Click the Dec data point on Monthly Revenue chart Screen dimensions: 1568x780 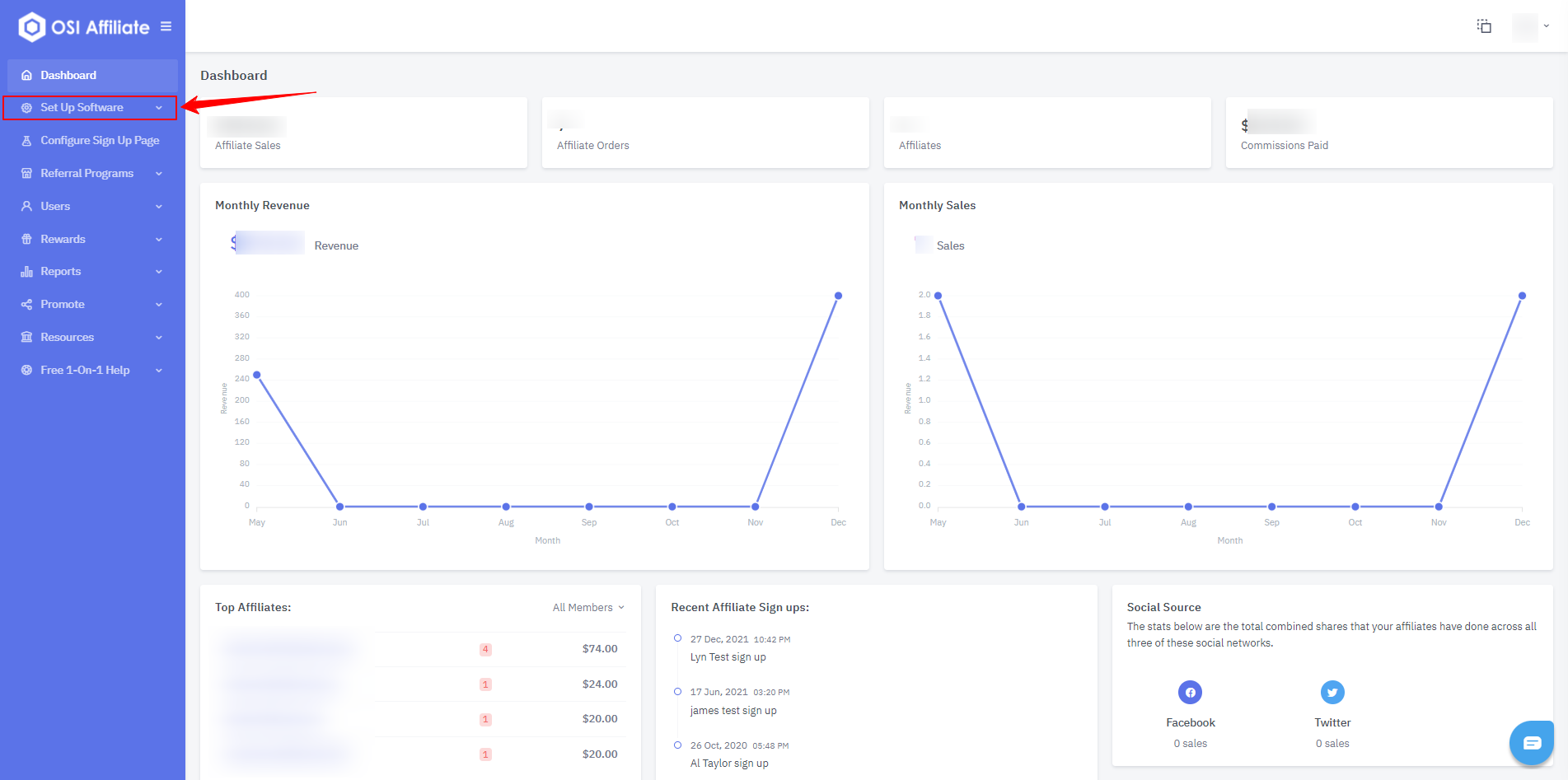coord(838,296)
